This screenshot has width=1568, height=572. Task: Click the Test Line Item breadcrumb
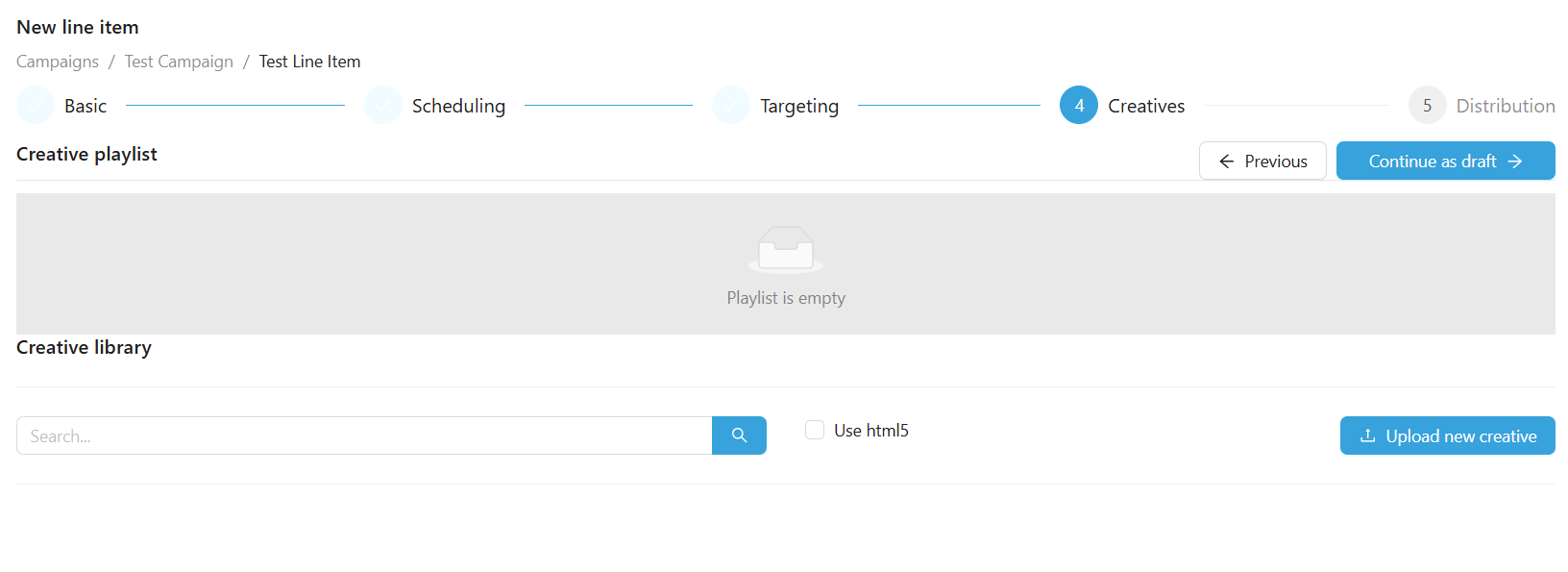[x=309, y=62]
